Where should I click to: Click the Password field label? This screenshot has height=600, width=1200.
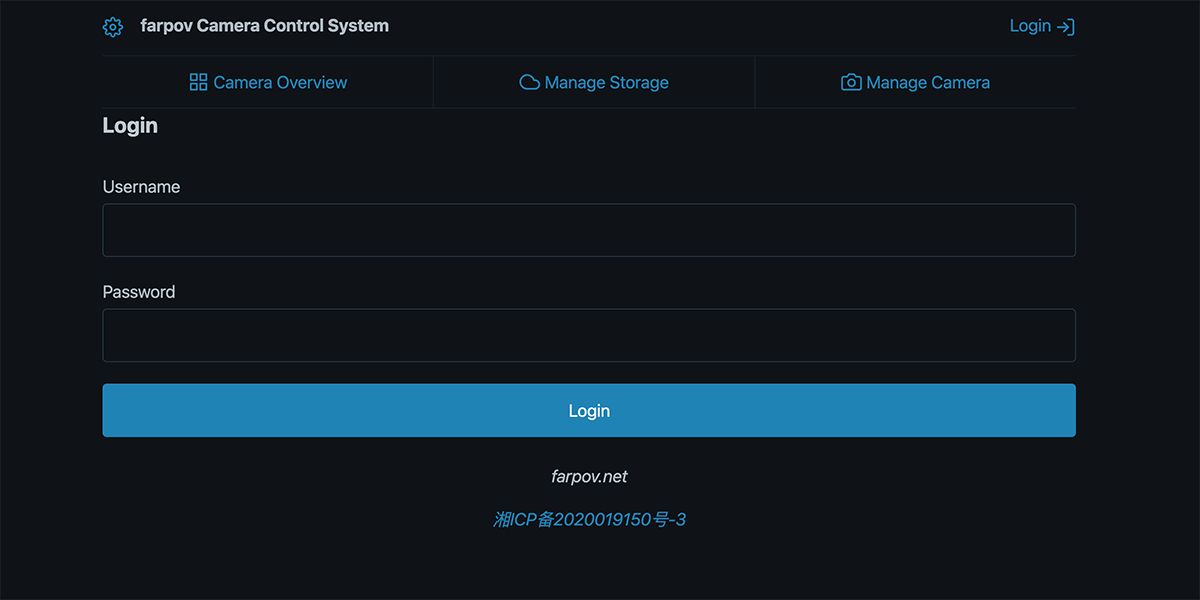[139, 292]
